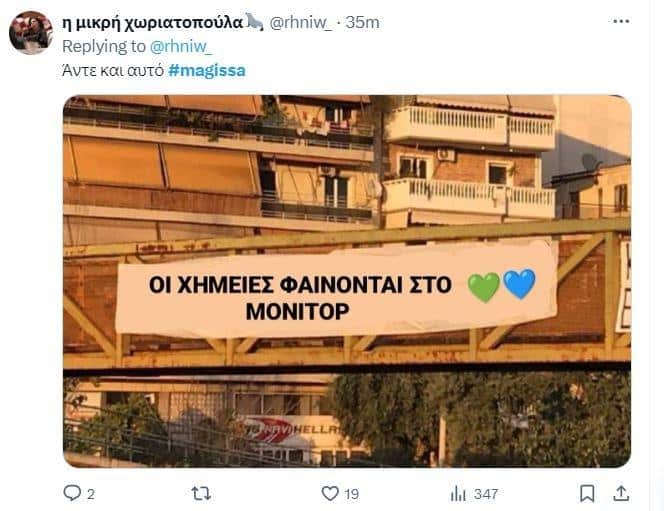The width and height of the screenshot is (664, 511).
Task: Bookmark this tweet
Action: (x=587, y=493)
